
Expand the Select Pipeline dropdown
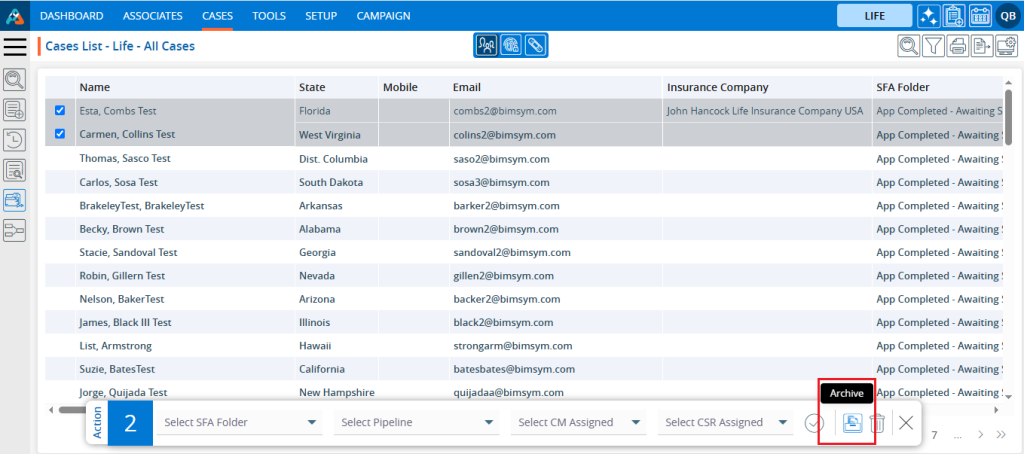click(418, 422)
